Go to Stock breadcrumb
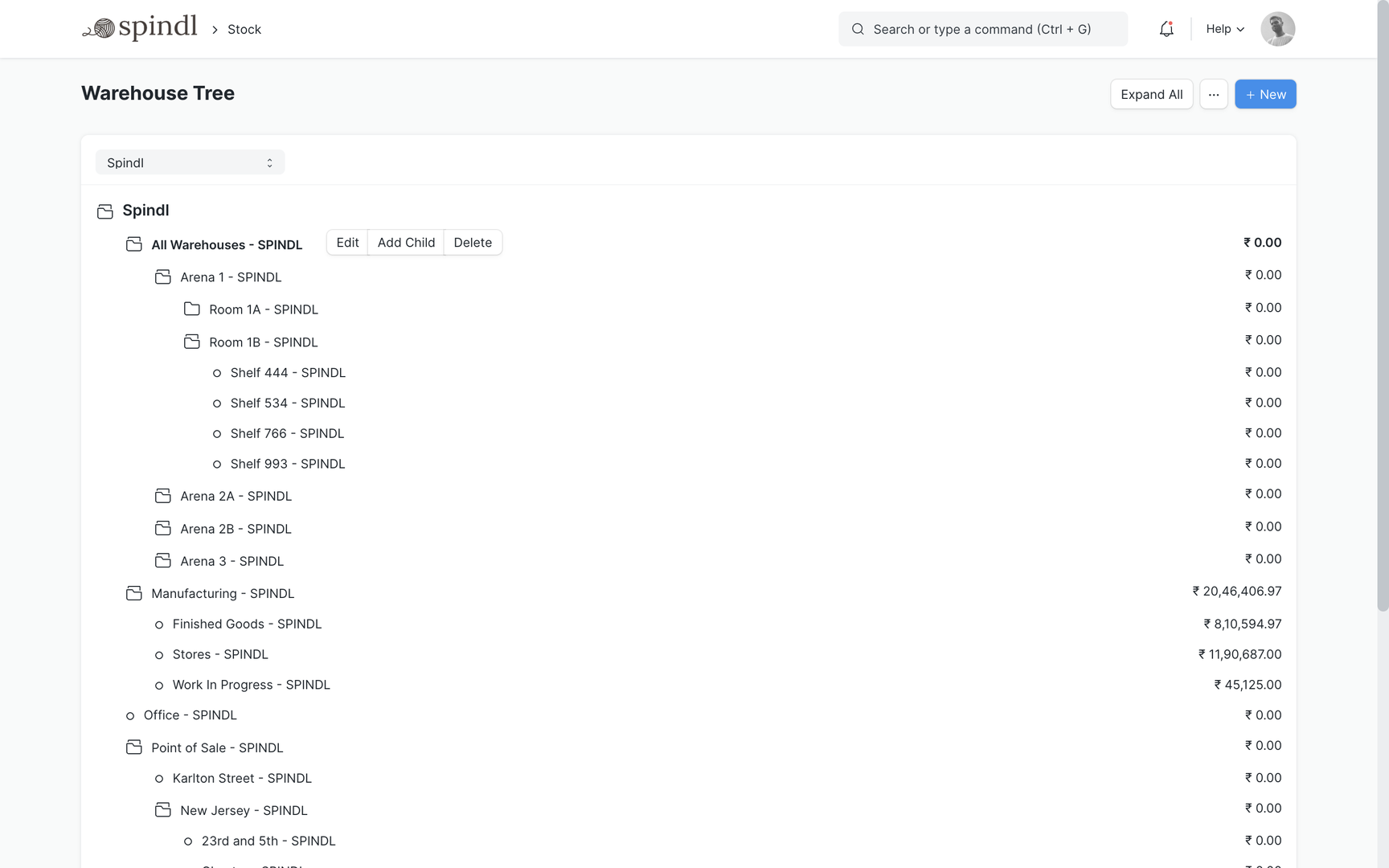 pyautogui.click(x=244, y=29)
